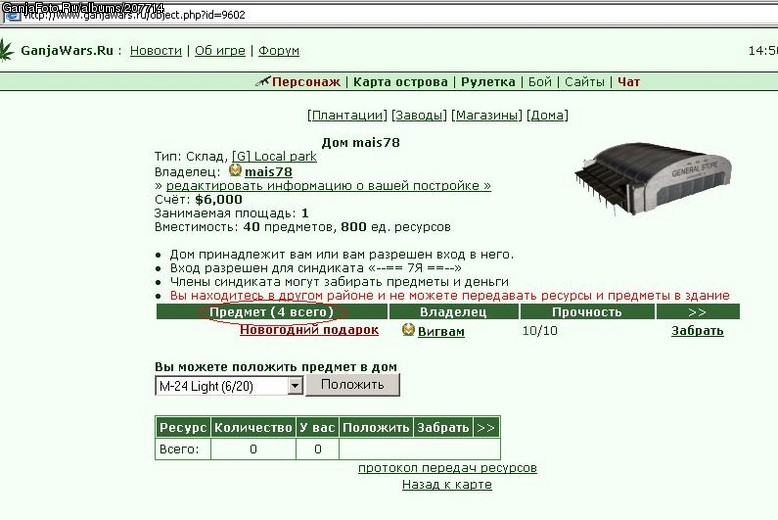The image size is (778, 520).
Task: Open the Новости link
Action: point(156,51)
